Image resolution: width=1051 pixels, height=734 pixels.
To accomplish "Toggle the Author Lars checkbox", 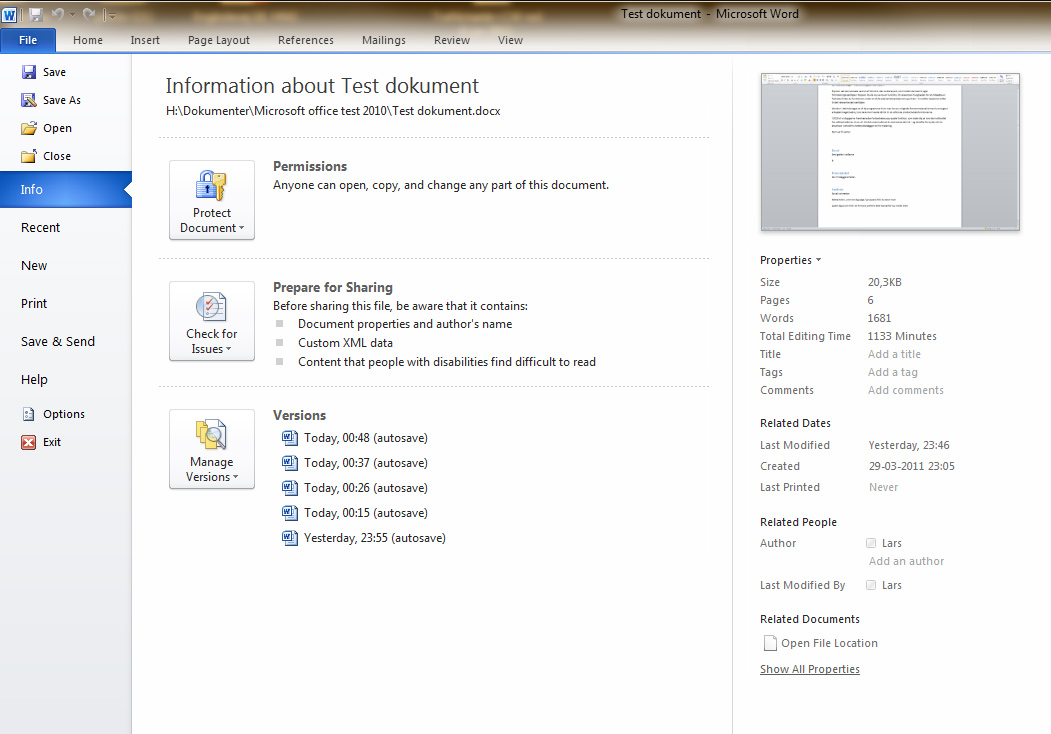I will pyautogui.click(x=871, y=543).
